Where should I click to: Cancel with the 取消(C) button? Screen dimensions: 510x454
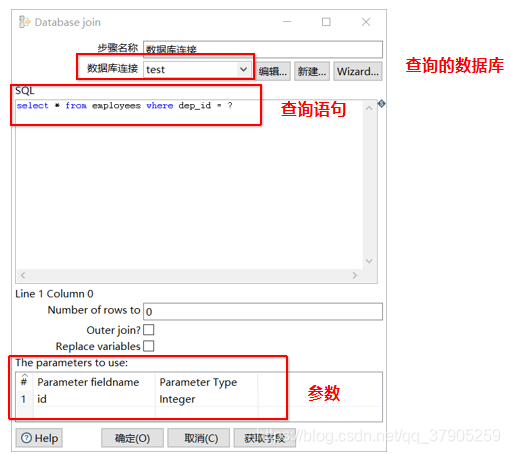click(198, 438)
